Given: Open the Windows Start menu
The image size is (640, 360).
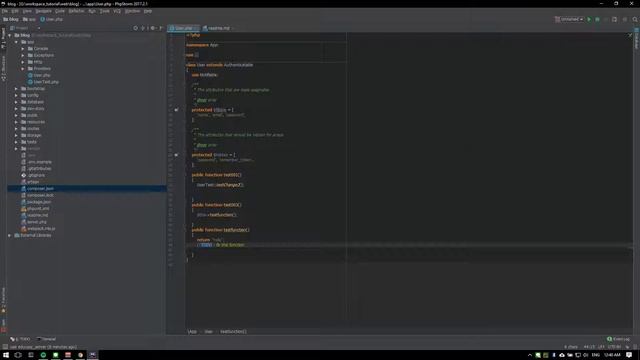Looking at the screenshot, I should [6, 355].
